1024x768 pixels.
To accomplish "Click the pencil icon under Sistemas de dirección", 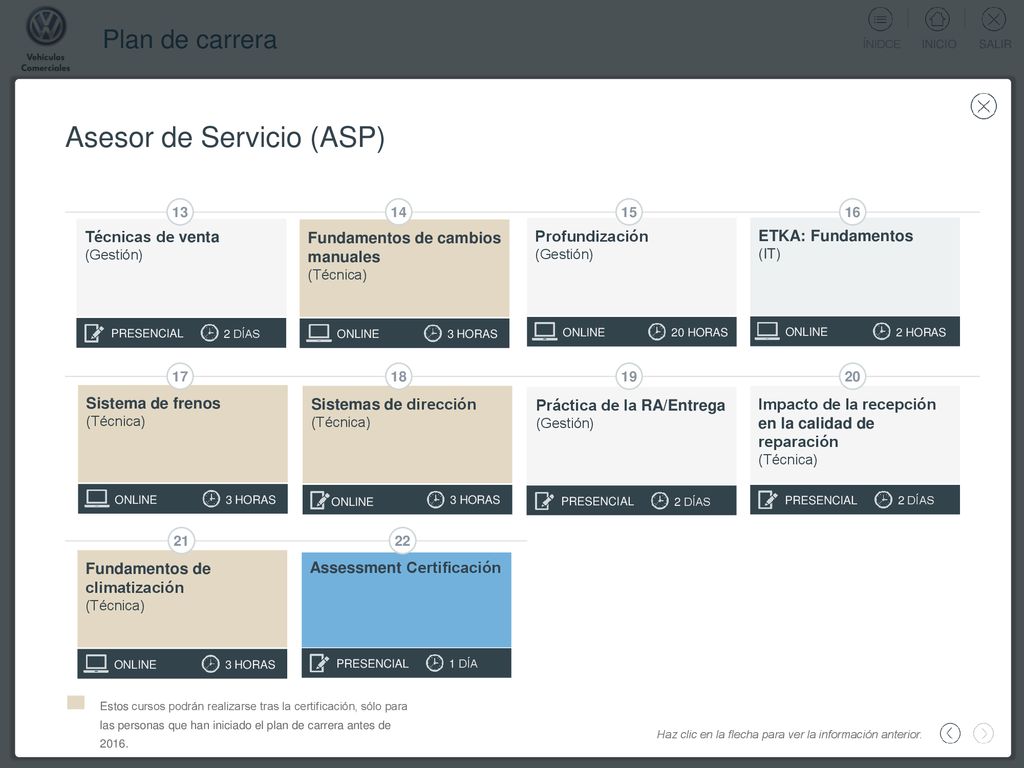I will coord(319,500).
